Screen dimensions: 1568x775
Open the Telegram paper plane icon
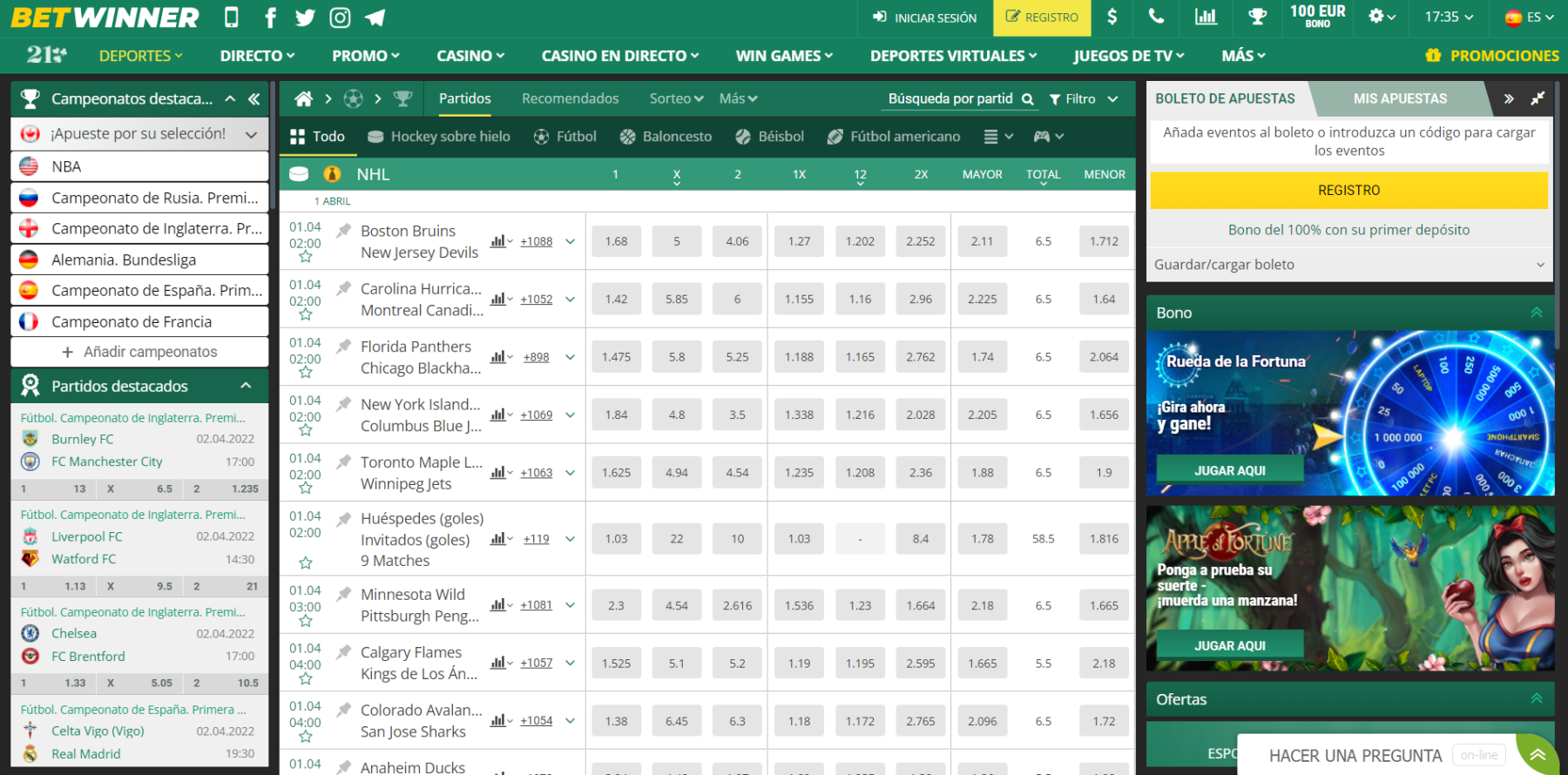coord(375,17)
